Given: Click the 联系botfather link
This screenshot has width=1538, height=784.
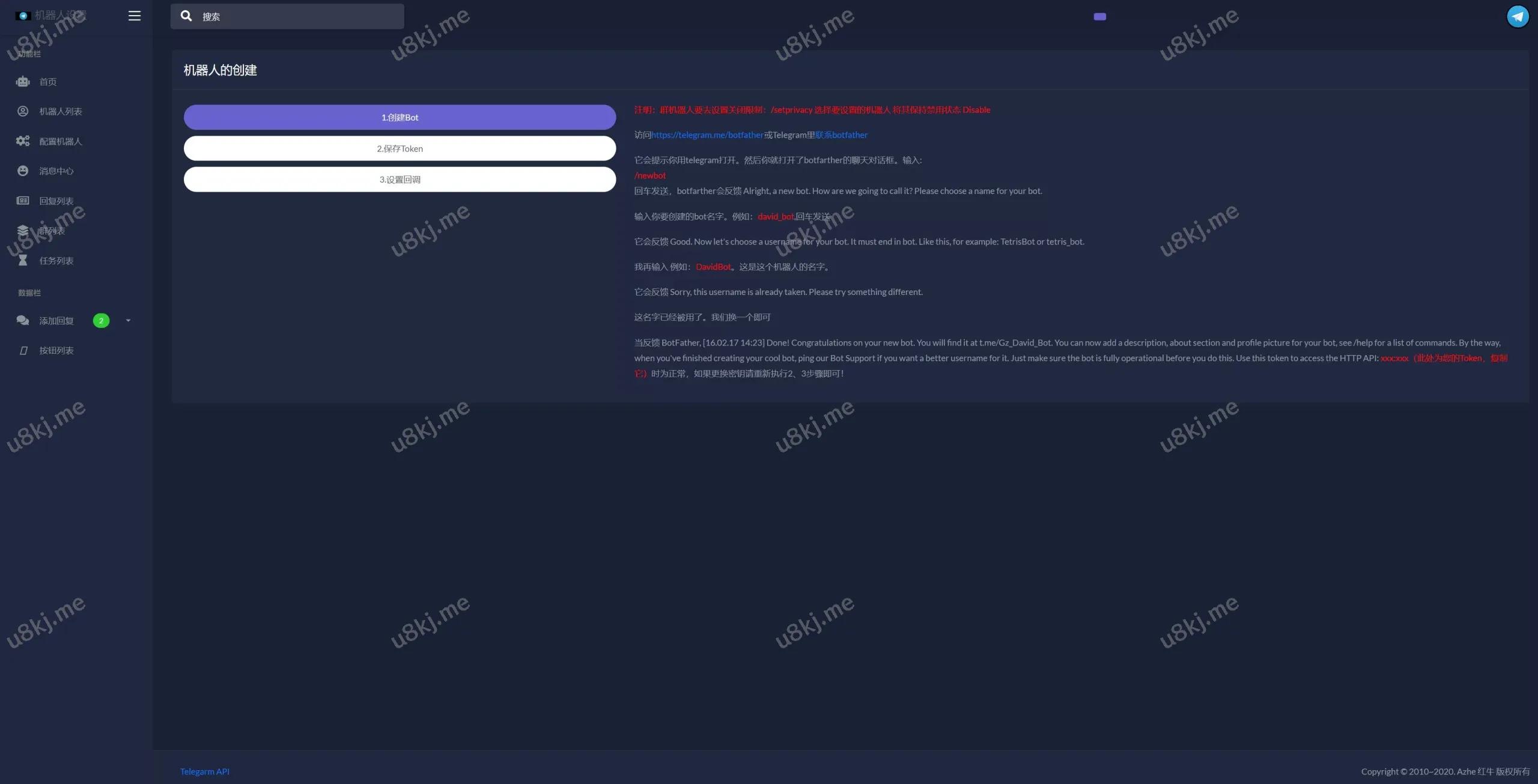Looking at the screenshot, I should [x=841, y=135].
